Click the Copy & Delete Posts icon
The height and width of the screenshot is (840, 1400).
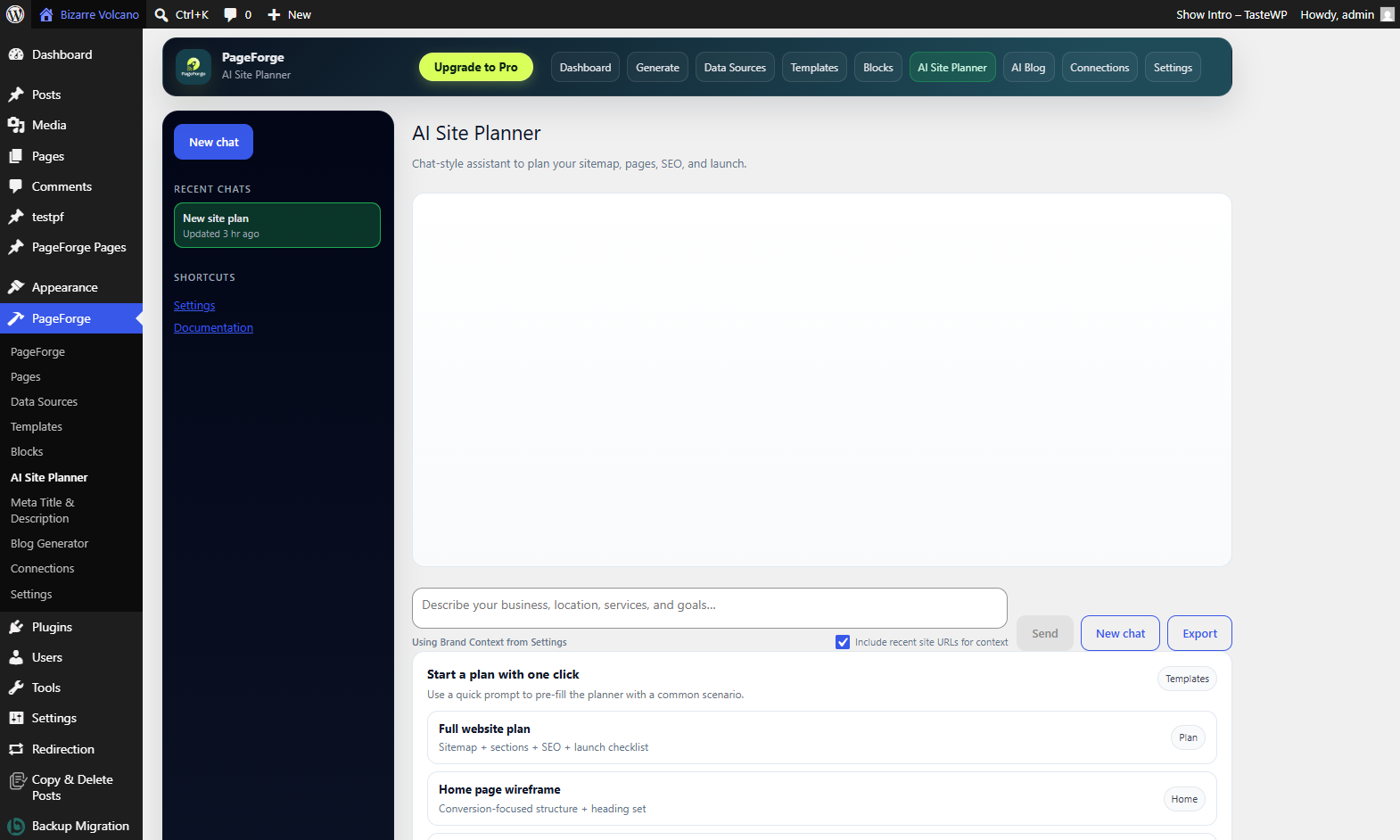click(x=16, y=781)
